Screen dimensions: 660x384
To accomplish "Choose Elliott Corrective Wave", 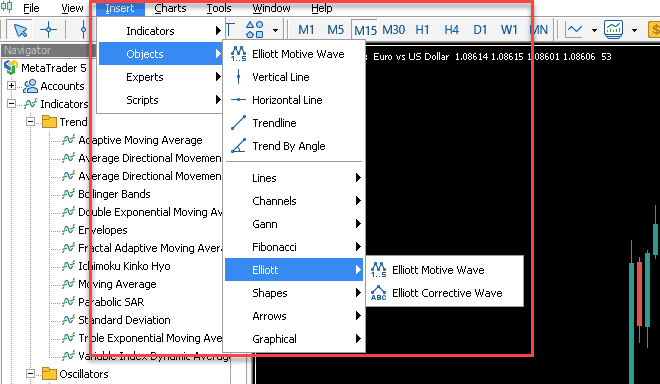I will 445,293.
